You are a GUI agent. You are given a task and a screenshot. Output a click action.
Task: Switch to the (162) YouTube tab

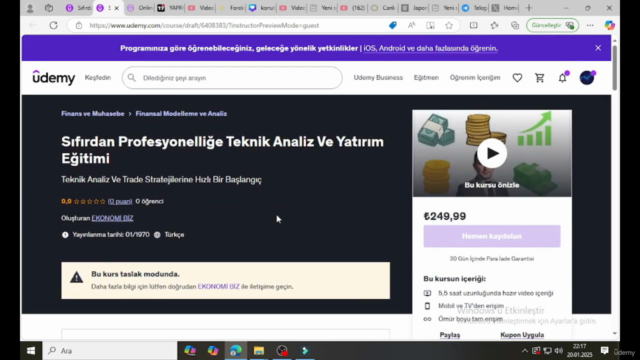point(353,8)
